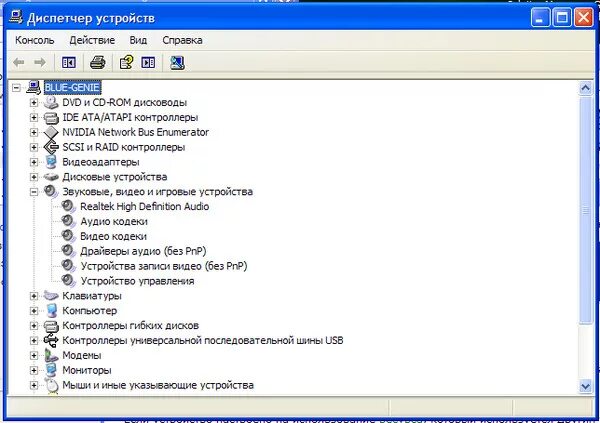Expand the Дисковые устройства node
The image size is (600, 423).
pyautogui.click(x=34, y=177)
